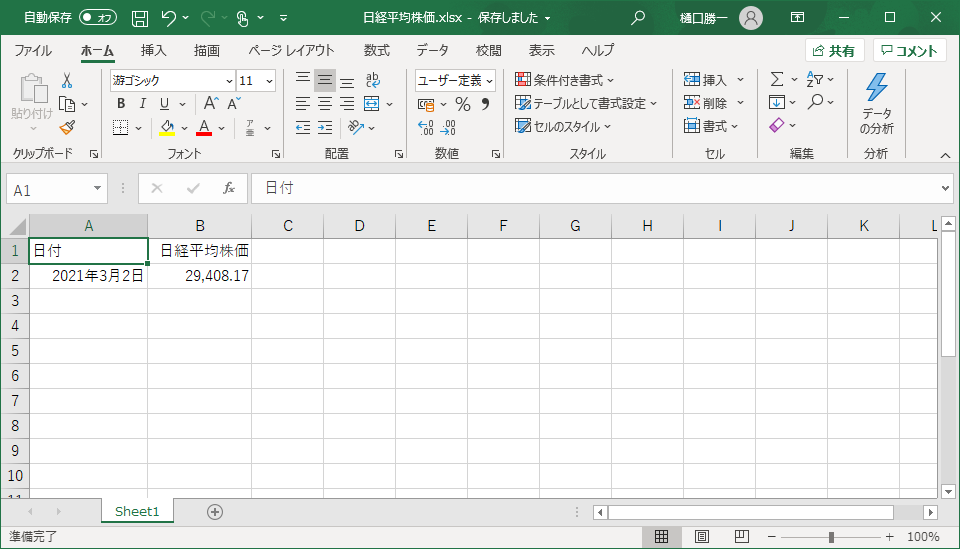The image size is (960, 549).
Task: Click the AutoSum sigma icon
Action: (777, 79)
